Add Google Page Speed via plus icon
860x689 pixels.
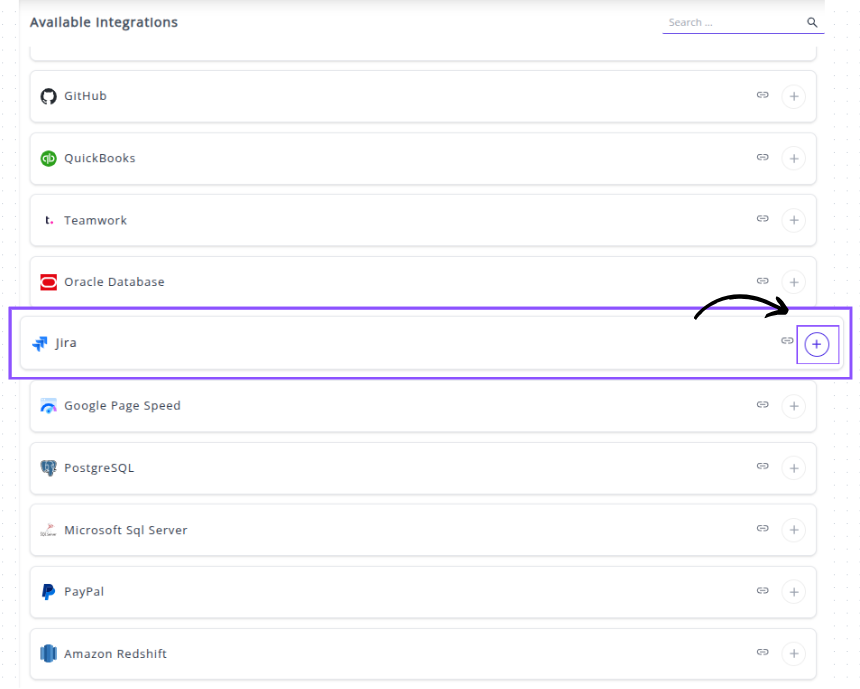793,406
